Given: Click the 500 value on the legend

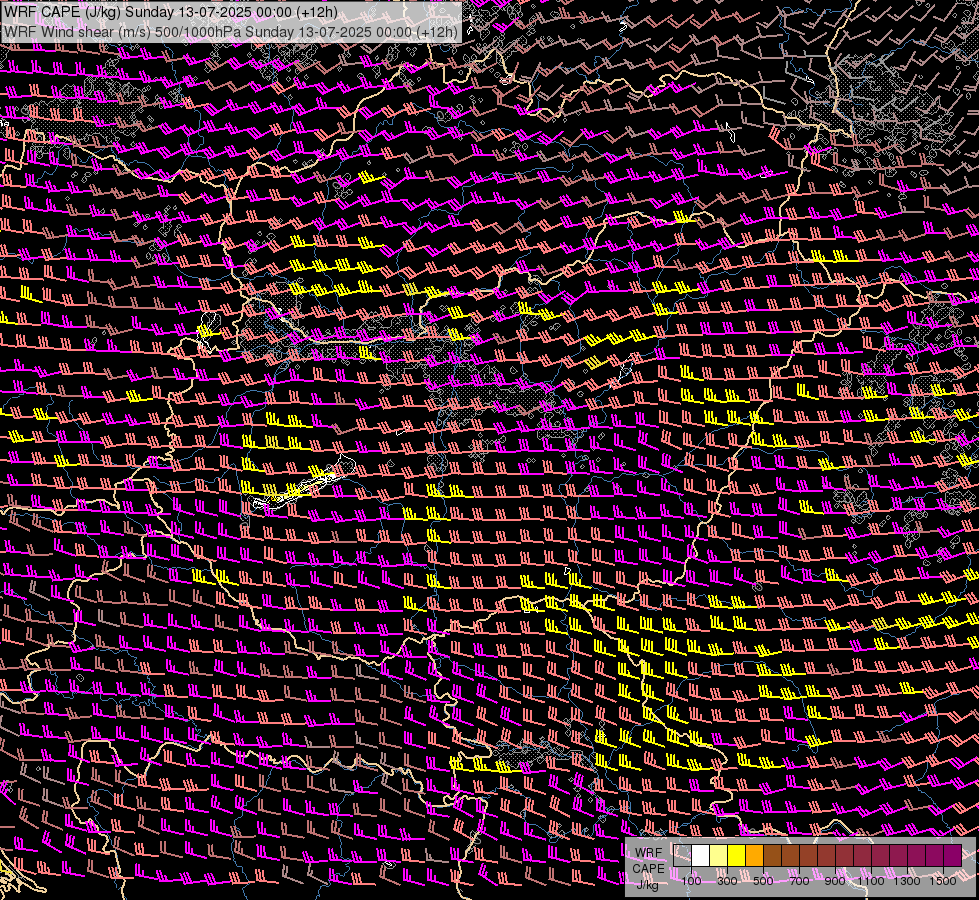Looking at the screenshot, I should pyautogui.click(x=763, y=881).
